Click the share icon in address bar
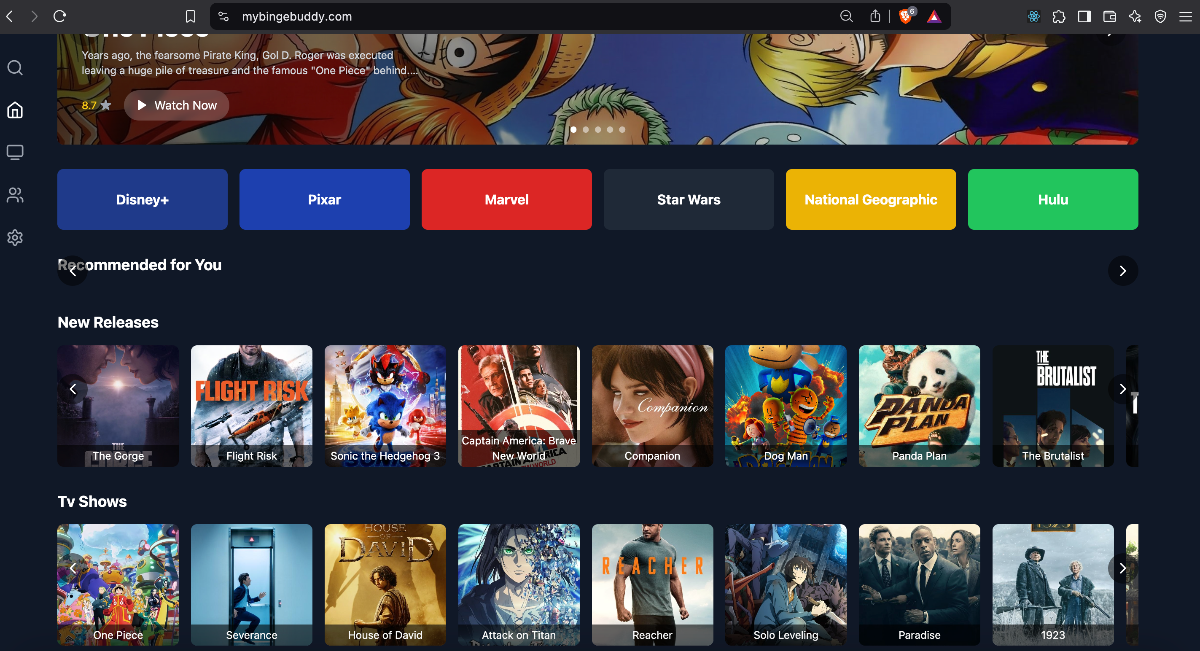This screenshot has width=1200, height=651. (875, 16)
